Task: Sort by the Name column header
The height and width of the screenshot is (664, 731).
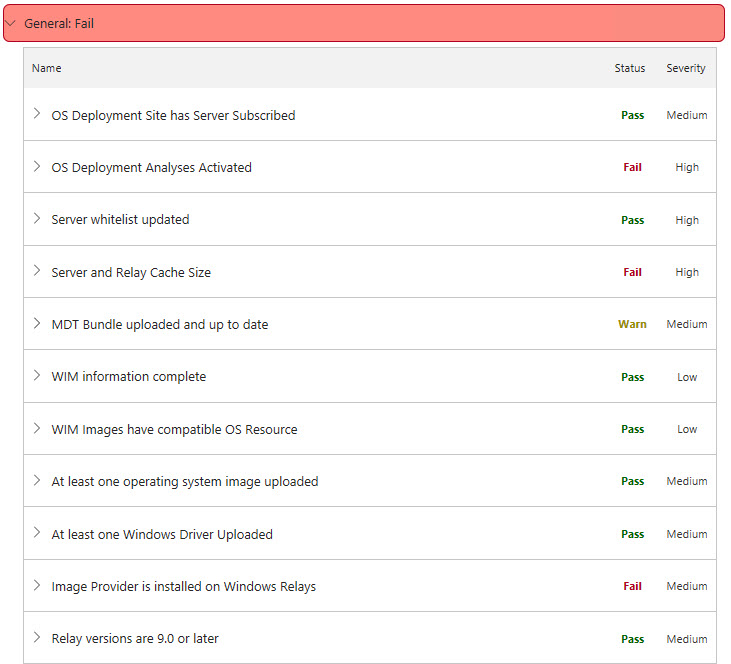Action: point(47,68)
